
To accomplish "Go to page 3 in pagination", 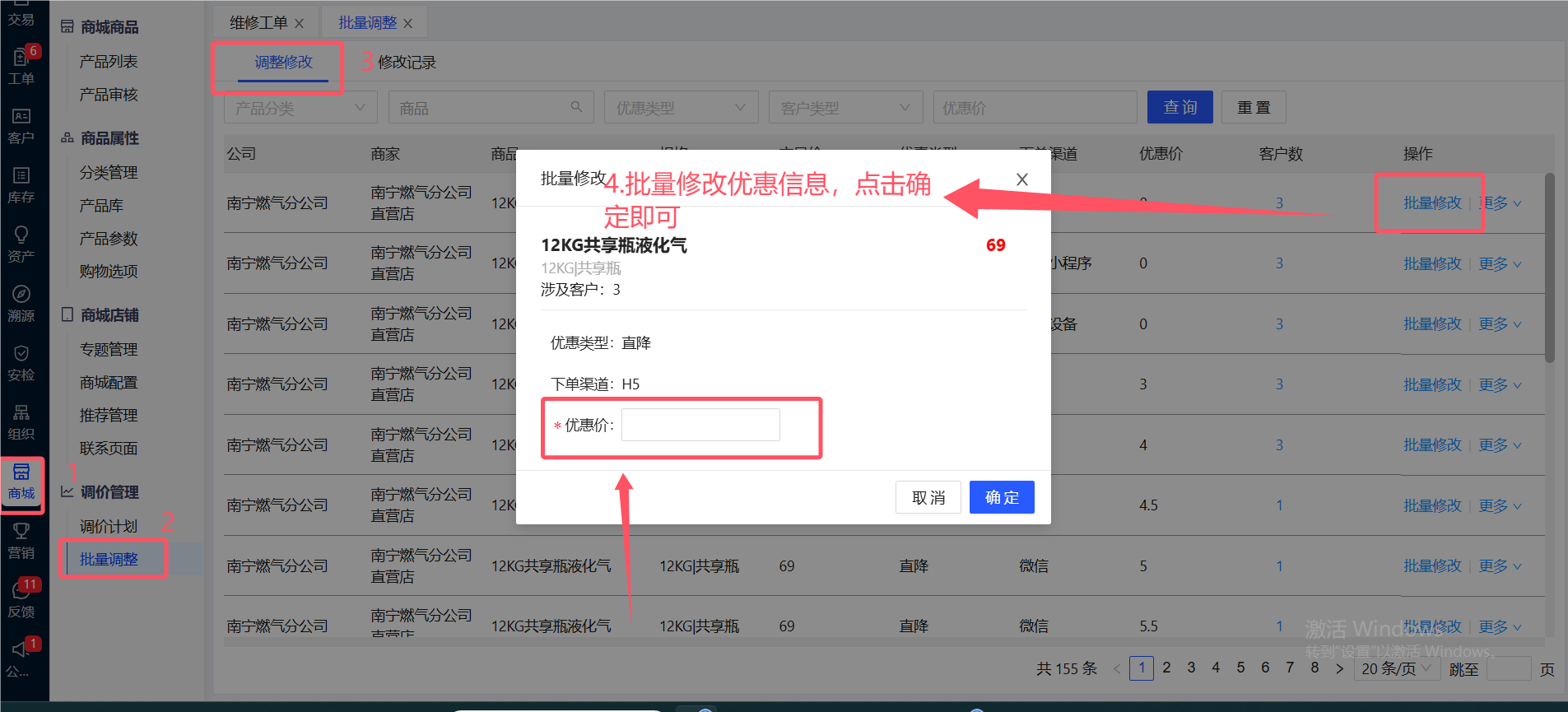I will (x=1191, y=668).
